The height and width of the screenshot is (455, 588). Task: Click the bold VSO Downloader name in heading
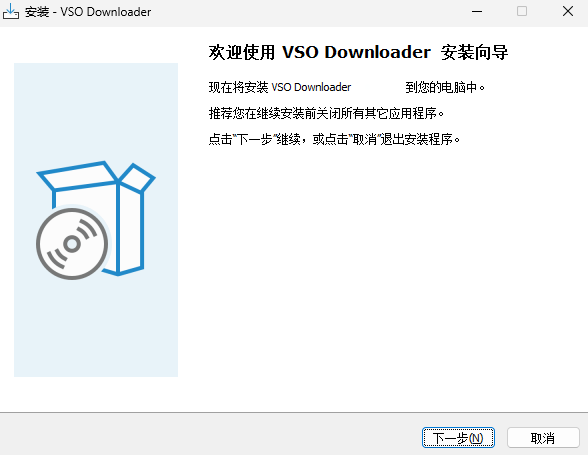(356, 52)
